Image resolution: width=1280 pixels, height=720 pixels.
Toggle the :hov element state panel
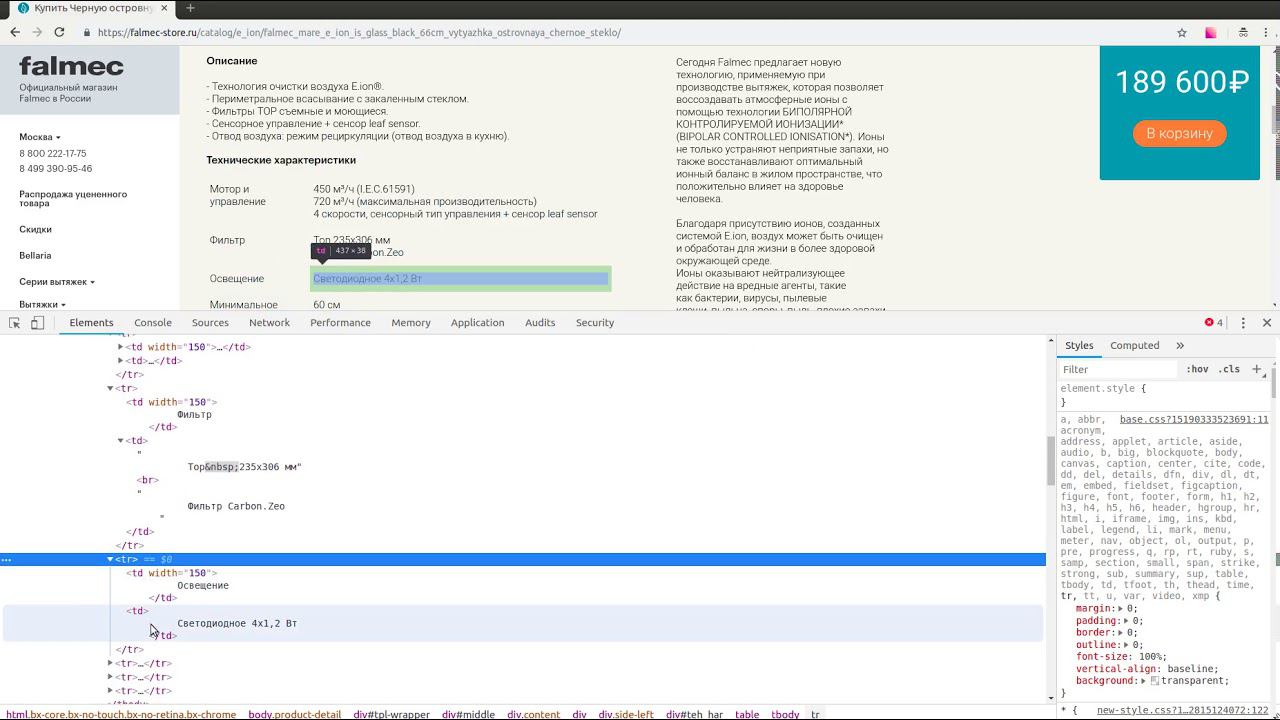(x=1197, y=369)
